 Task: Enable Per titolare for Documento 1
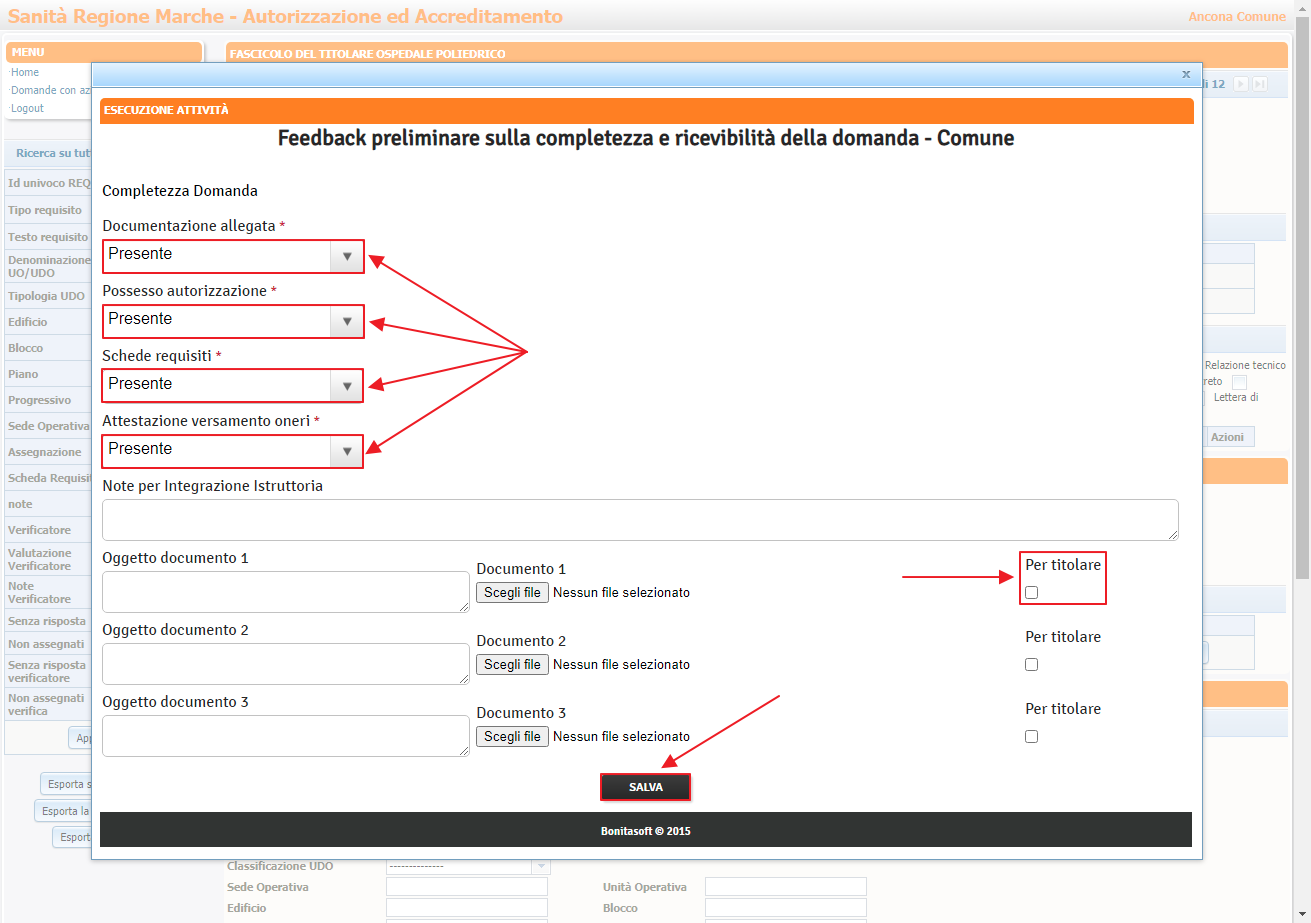click(1031, 592)
